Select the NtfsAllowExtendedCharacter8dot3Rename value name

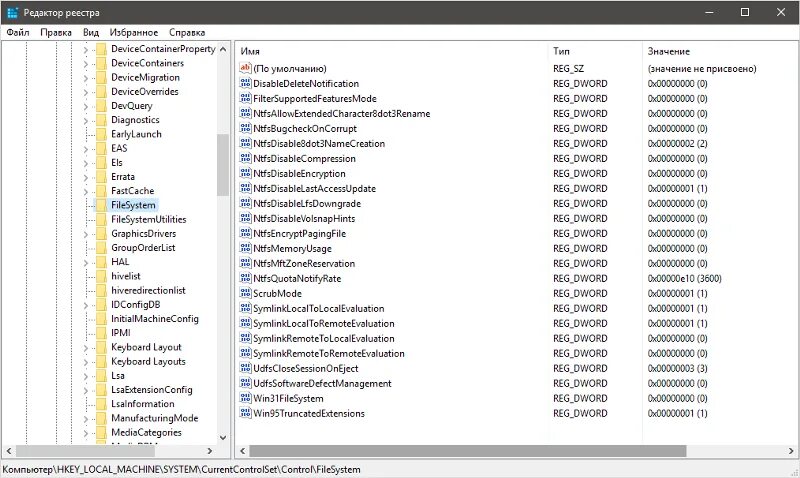(x=341, y=113)
